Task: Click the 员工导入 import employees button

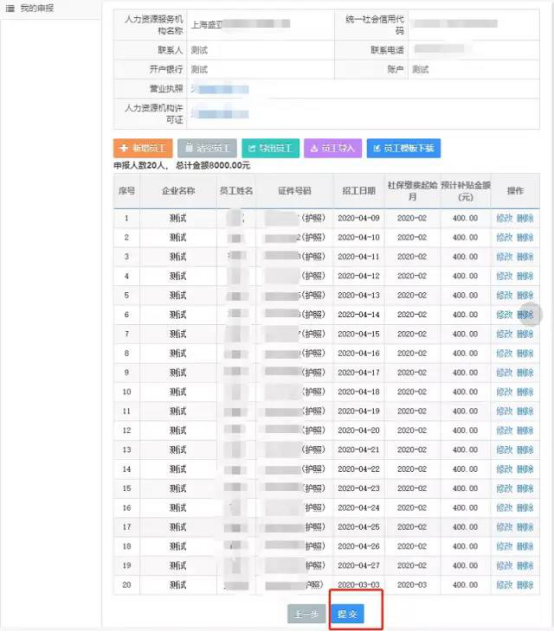Action: pos(333,148)
